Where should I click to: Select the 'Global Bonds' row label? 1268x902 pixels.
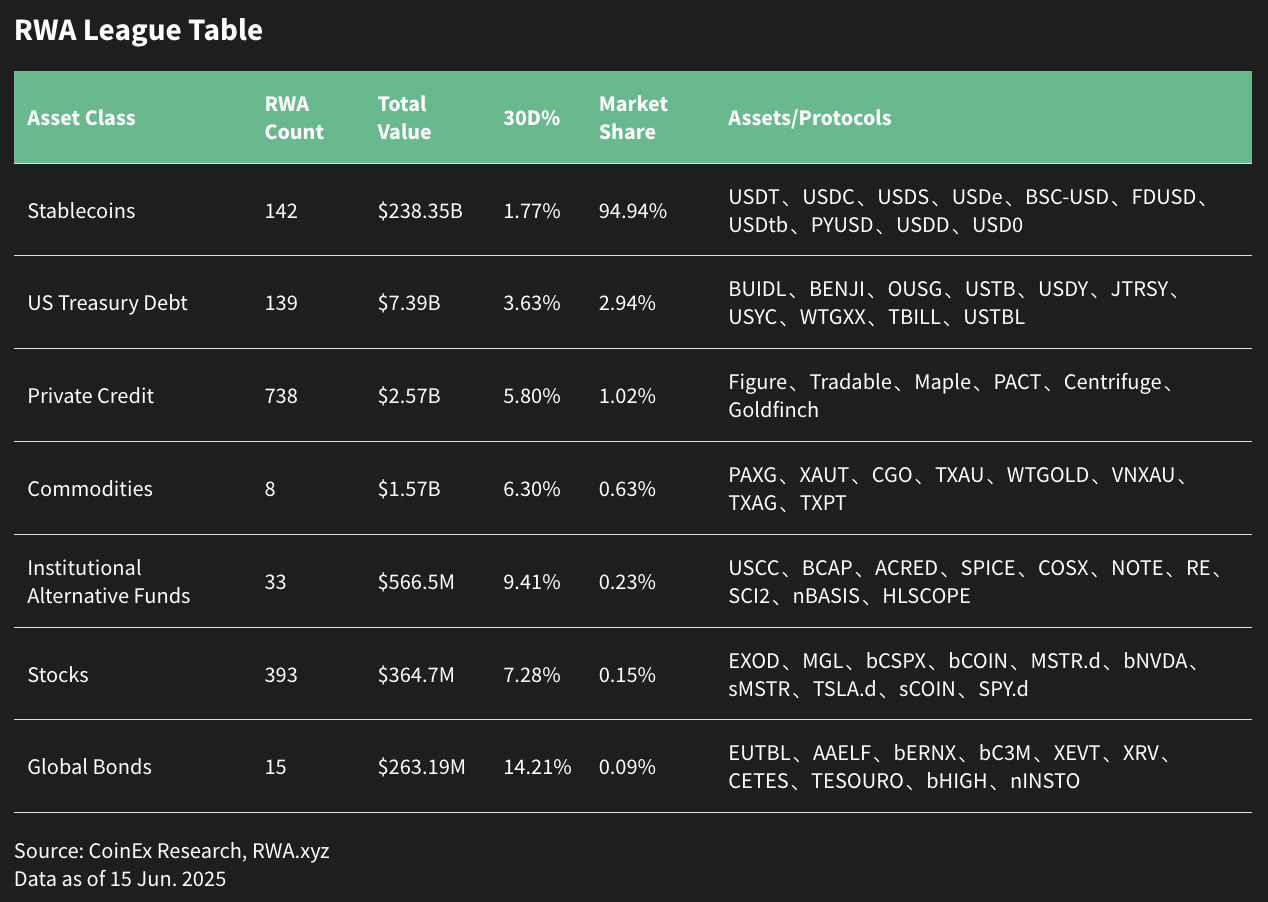pyautogui.click(x=90, y=767)
